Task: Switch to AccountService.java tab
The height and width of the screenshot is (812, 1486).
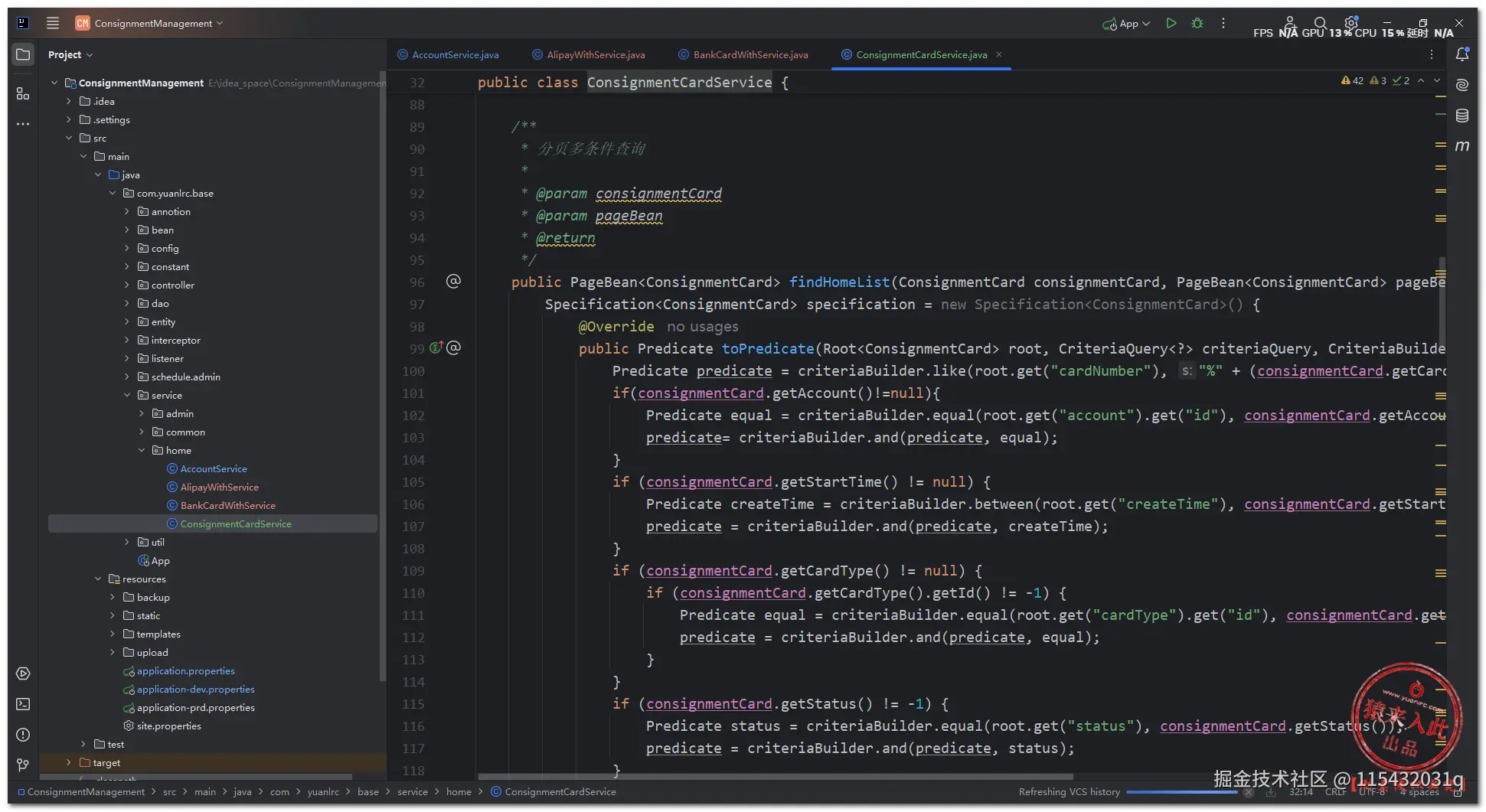Action: click(449, 55)
